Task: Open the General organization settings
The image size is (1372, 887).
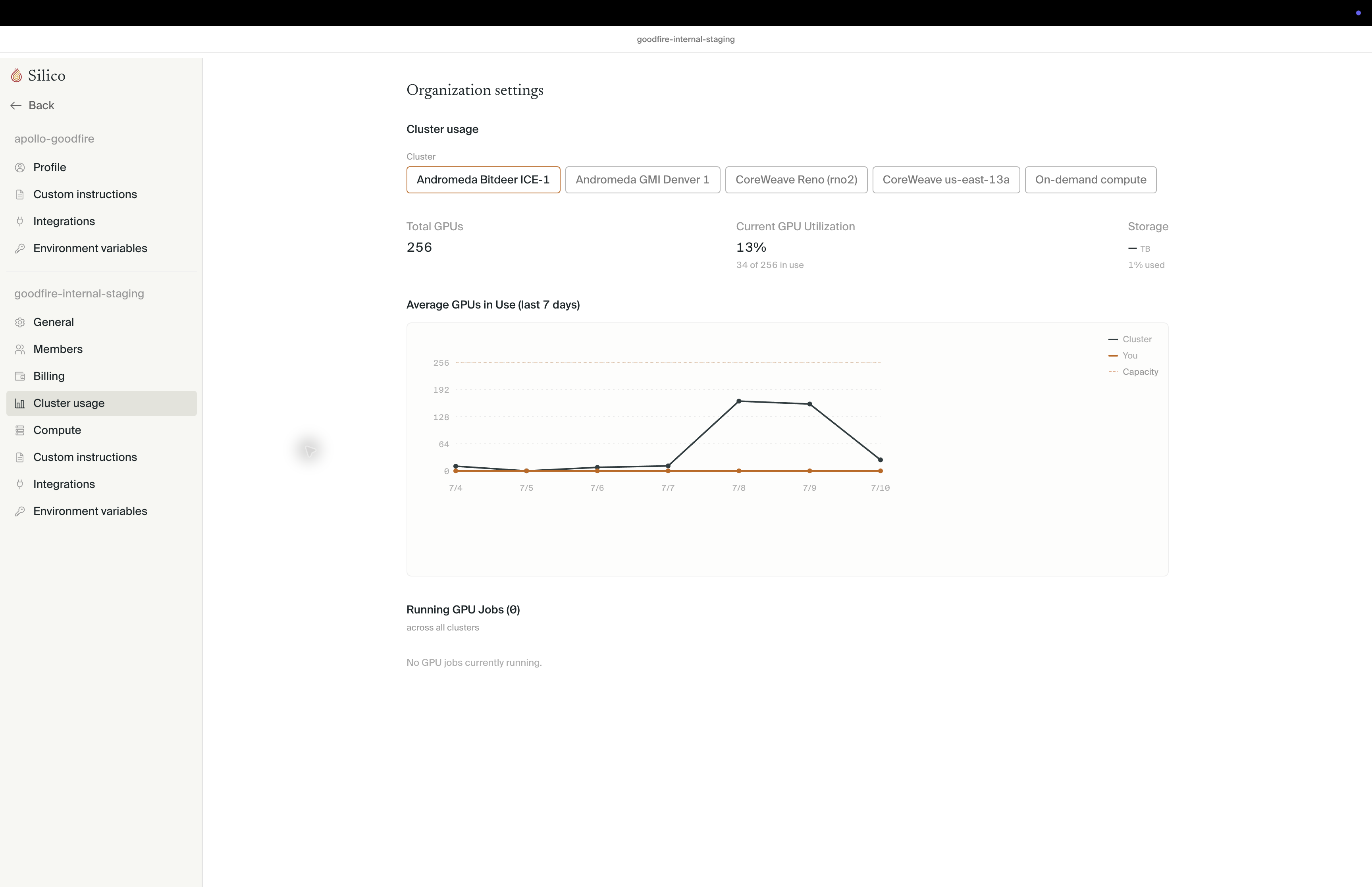Action: 101,322
